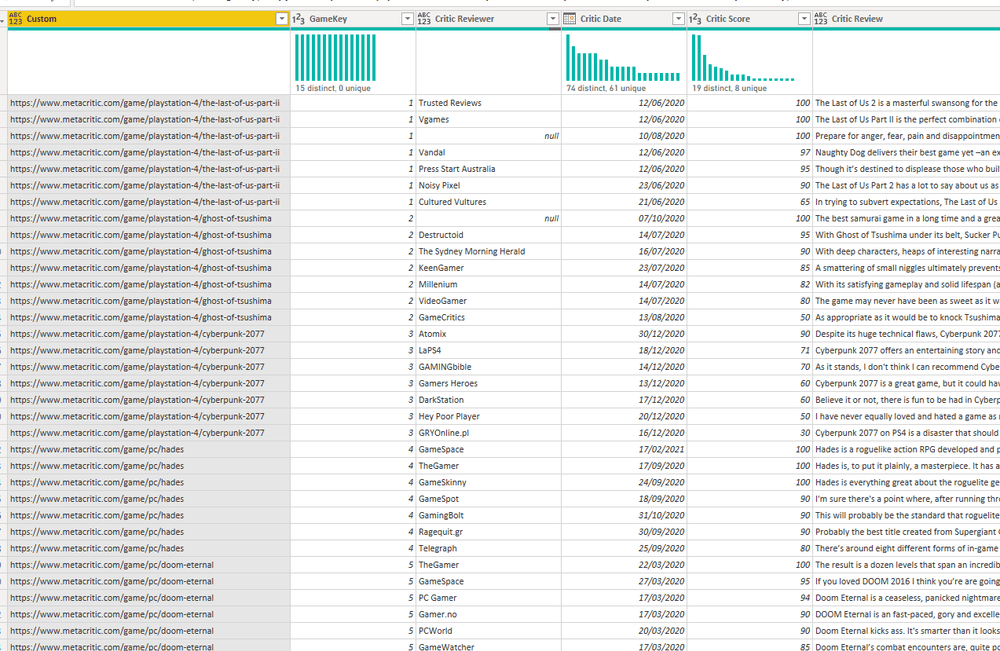Click '15 distinct, 0 unique' label
Image resolution: width=1000 pixels, height=651 pixels.
click(x=333, y=88)
